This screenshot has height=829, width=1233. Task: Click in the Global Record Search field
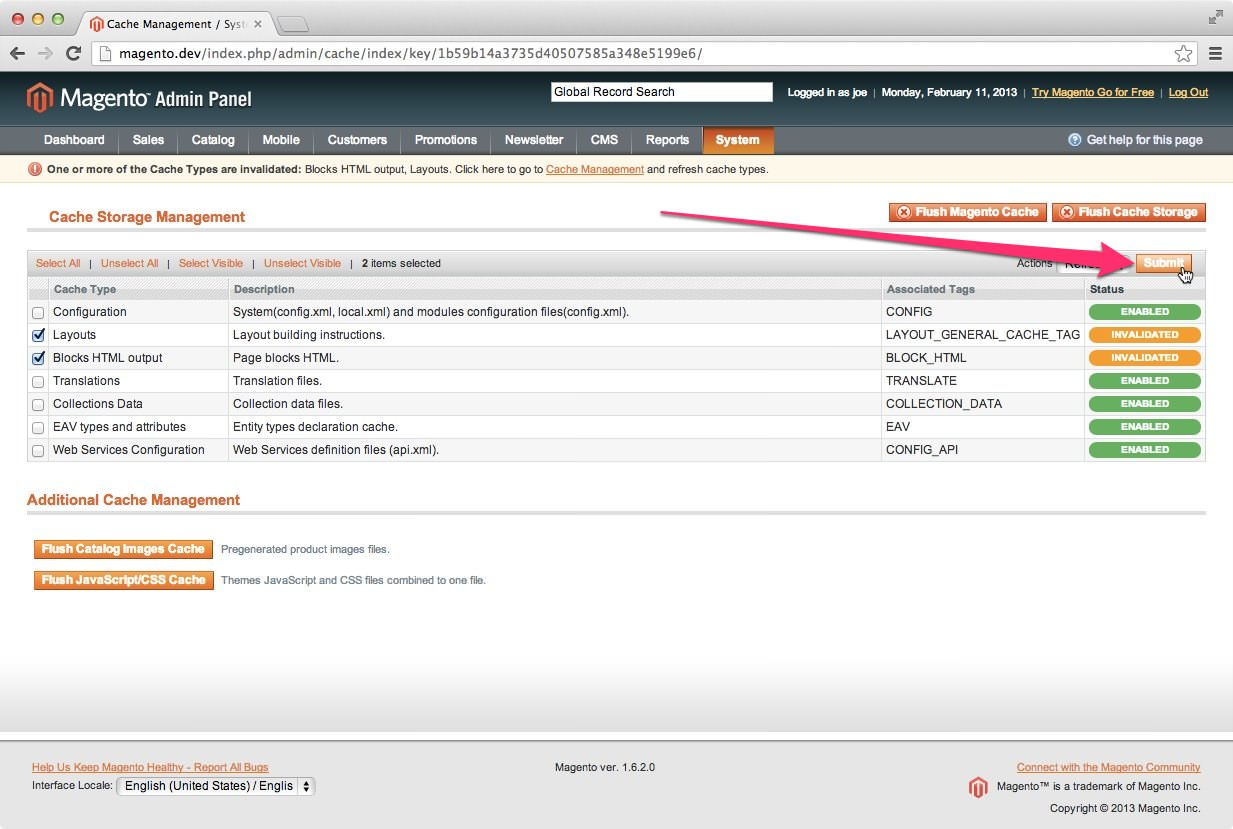[x=661, y=92]
